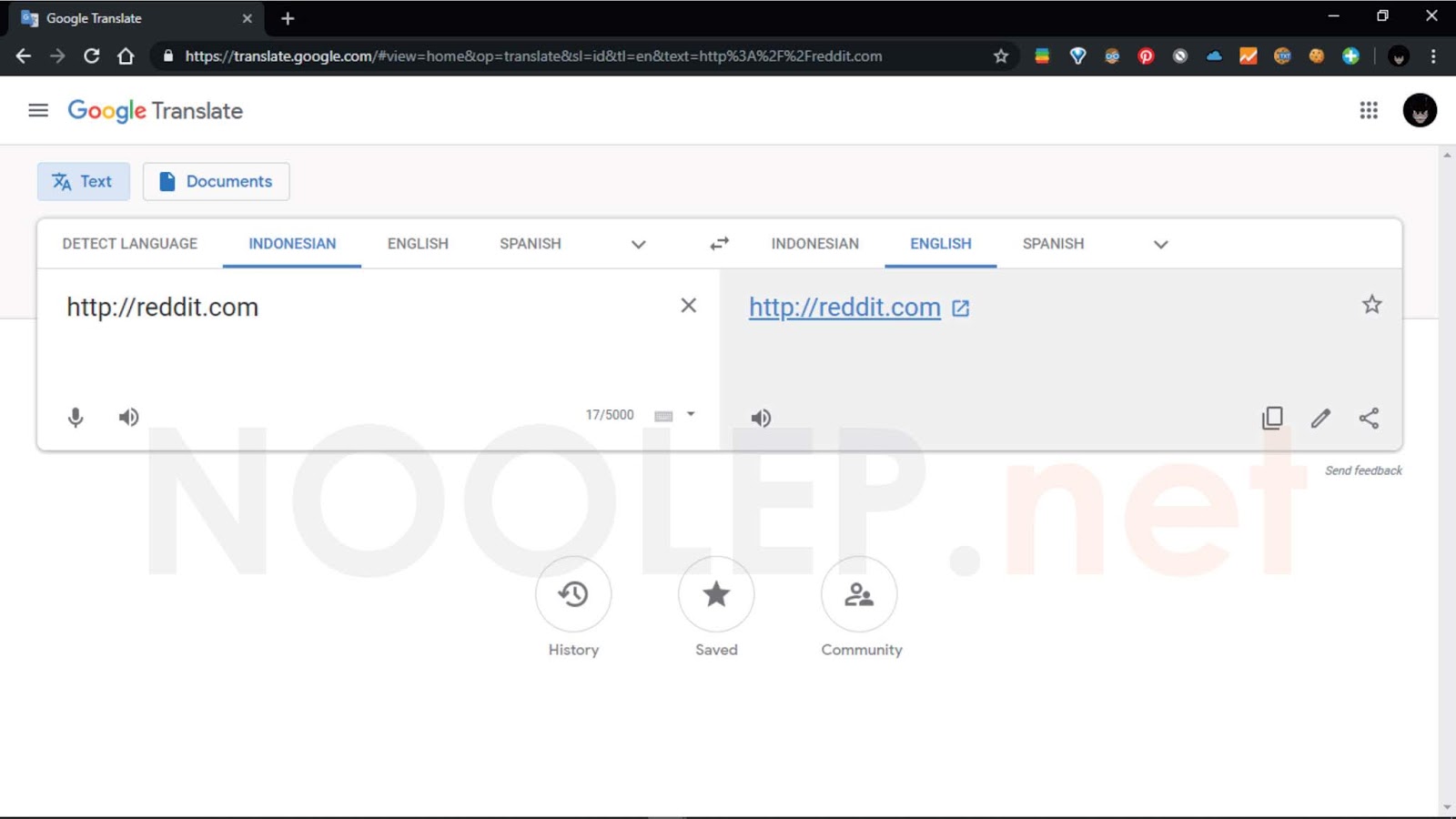Share the translation
Image resolution: width=1456 pixels, height=819 pixels.
(1369, 418)
